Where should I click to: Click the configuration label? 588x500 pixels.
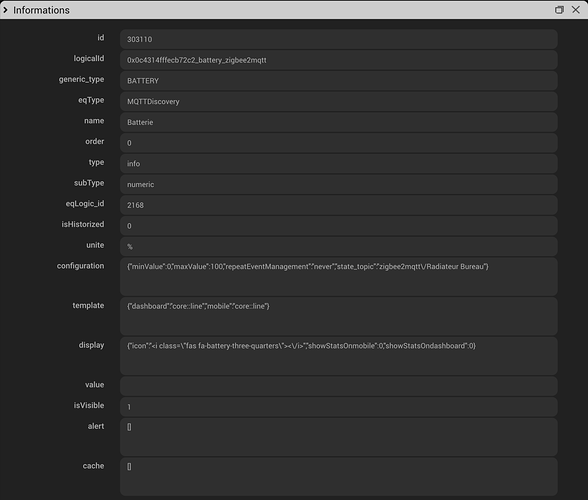point(81,266)
